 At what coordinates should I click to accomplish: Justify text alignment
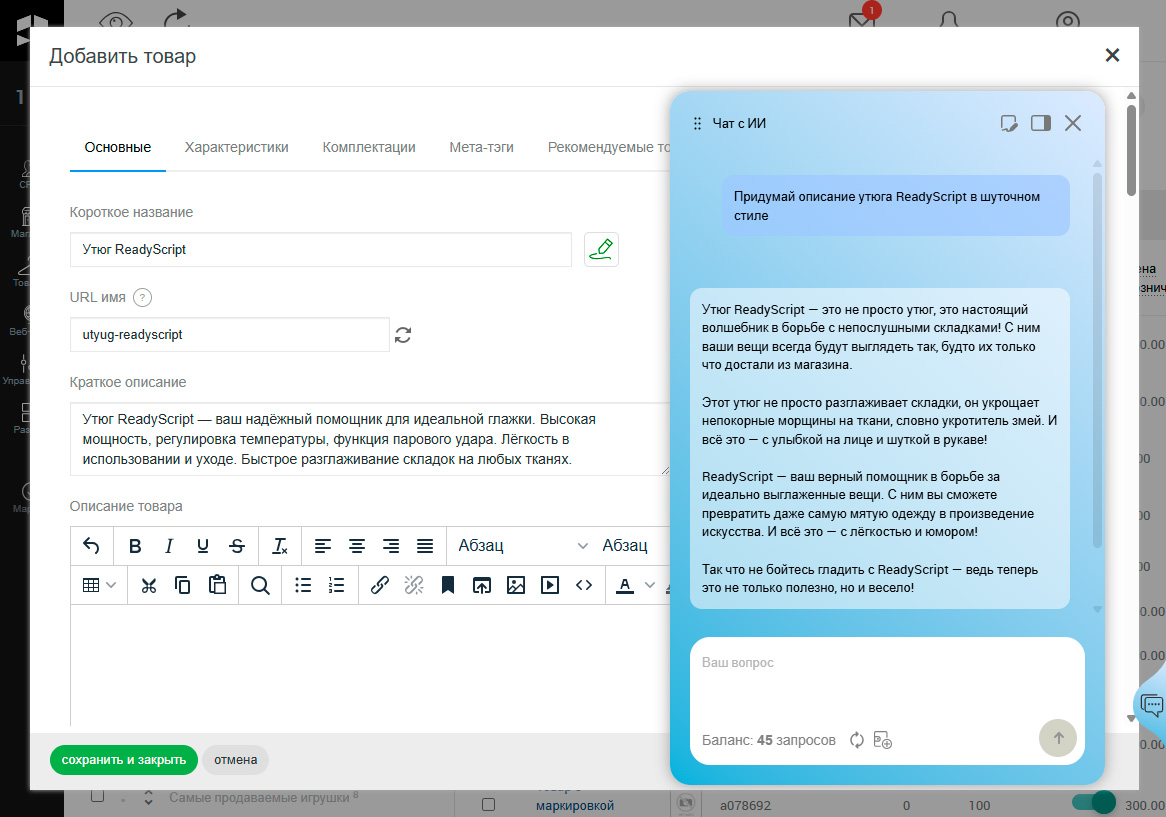pos(425,546)
